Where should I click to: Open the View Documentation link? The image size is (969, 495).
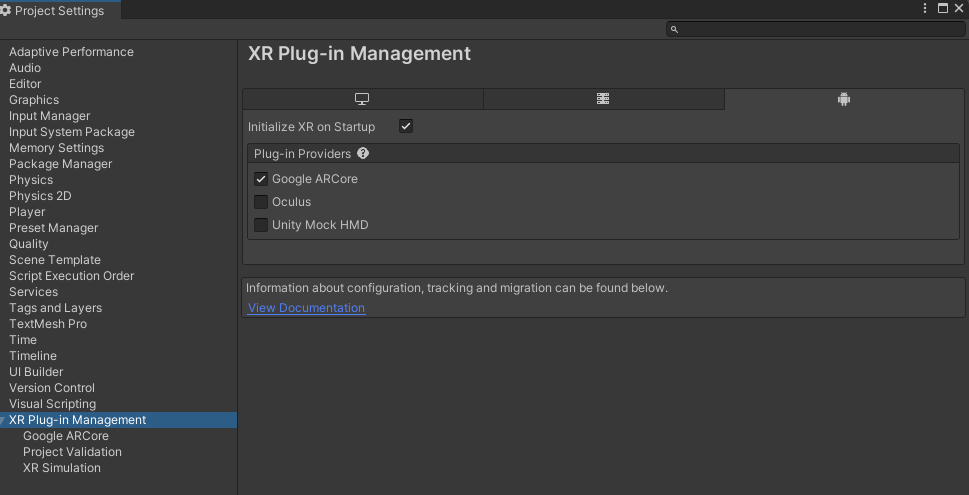307,308
